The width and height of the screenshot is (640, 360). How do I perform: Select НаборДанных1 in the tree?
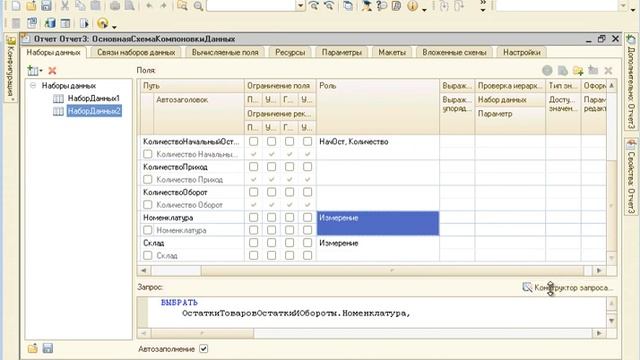(x=93, y=98)
